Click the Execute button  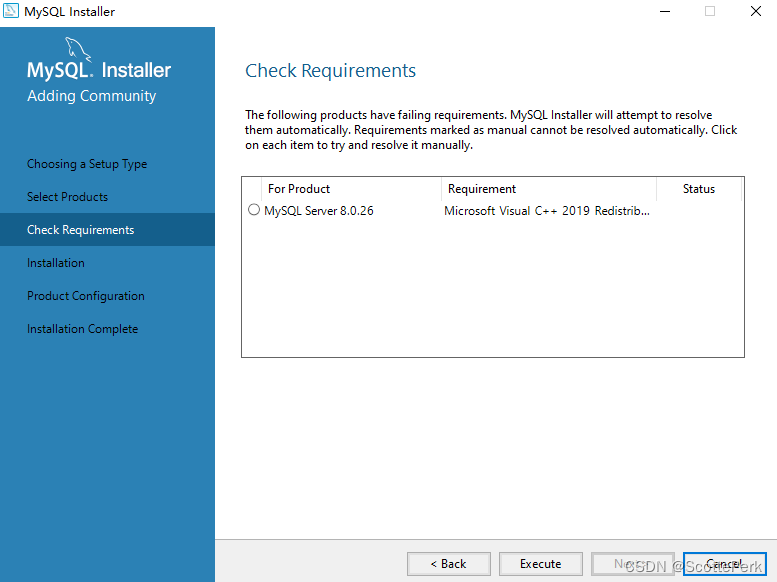tap(540, 564)
